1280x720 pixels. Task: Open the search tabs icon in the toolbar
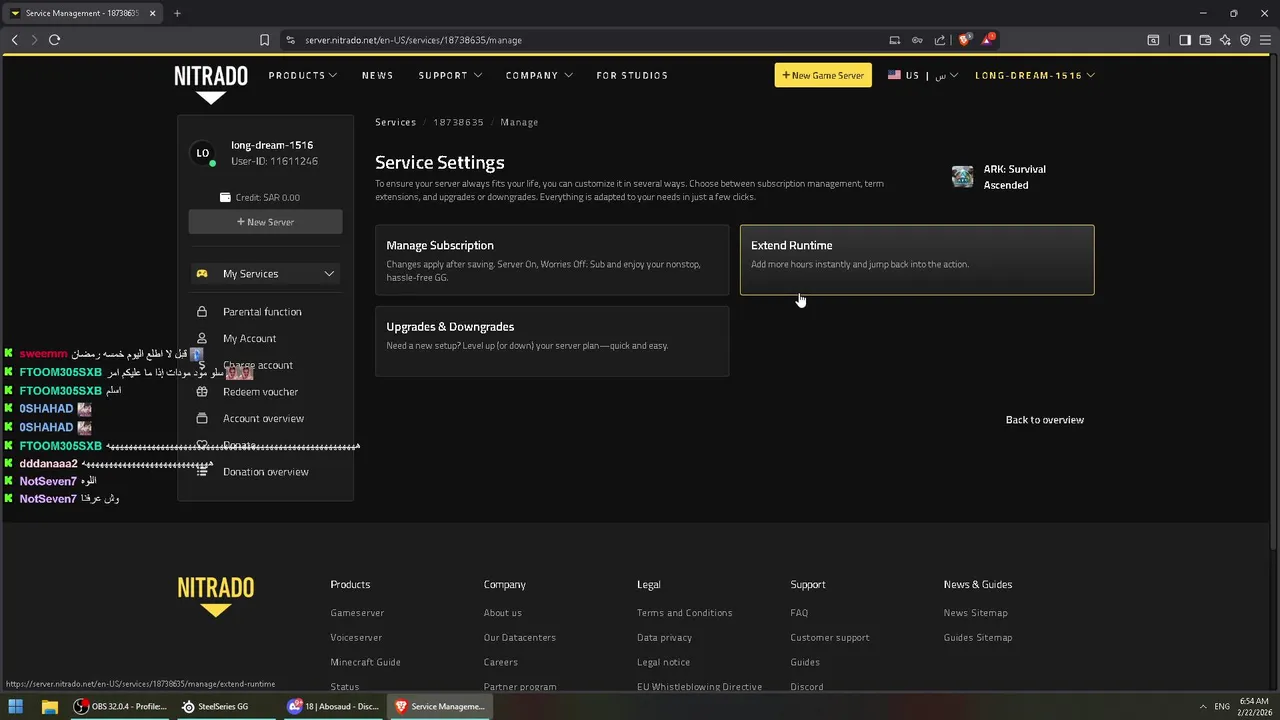click(1153, 40)
